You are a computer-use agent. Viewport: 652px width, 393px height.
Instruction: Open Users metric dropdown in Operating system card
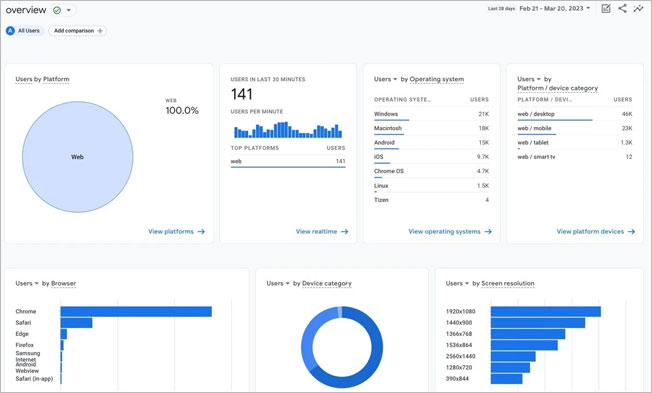385,79
